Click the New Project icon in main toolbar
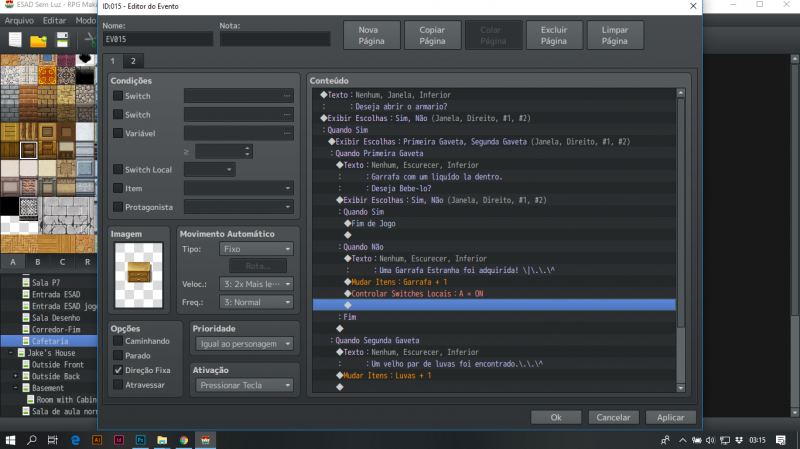 coord(15,40)
